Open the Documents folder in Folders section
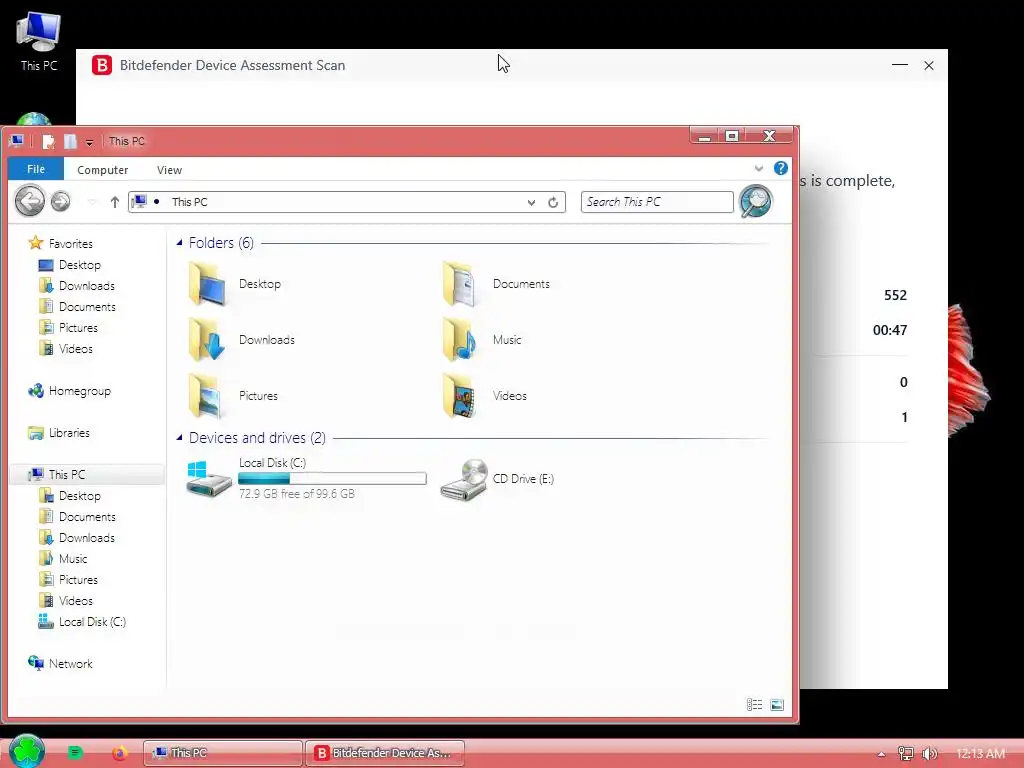The height and width of the screenshot is (768, 1024). click(496, 284)
